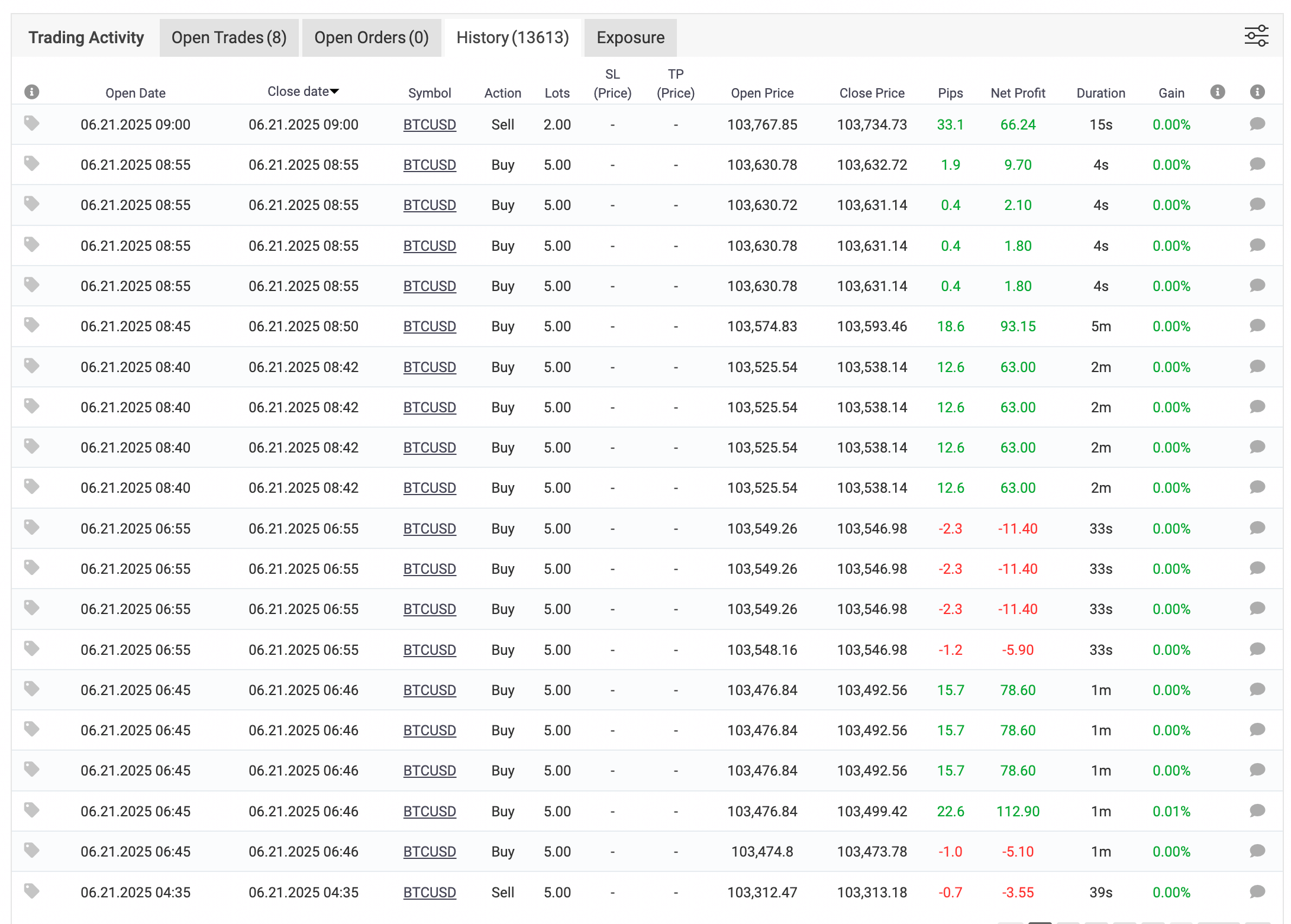This screenshot has width=1291, height=924.
Task: Open the Open Orders (0) tab
Action: pyautogui.click(x=371, y=38)
